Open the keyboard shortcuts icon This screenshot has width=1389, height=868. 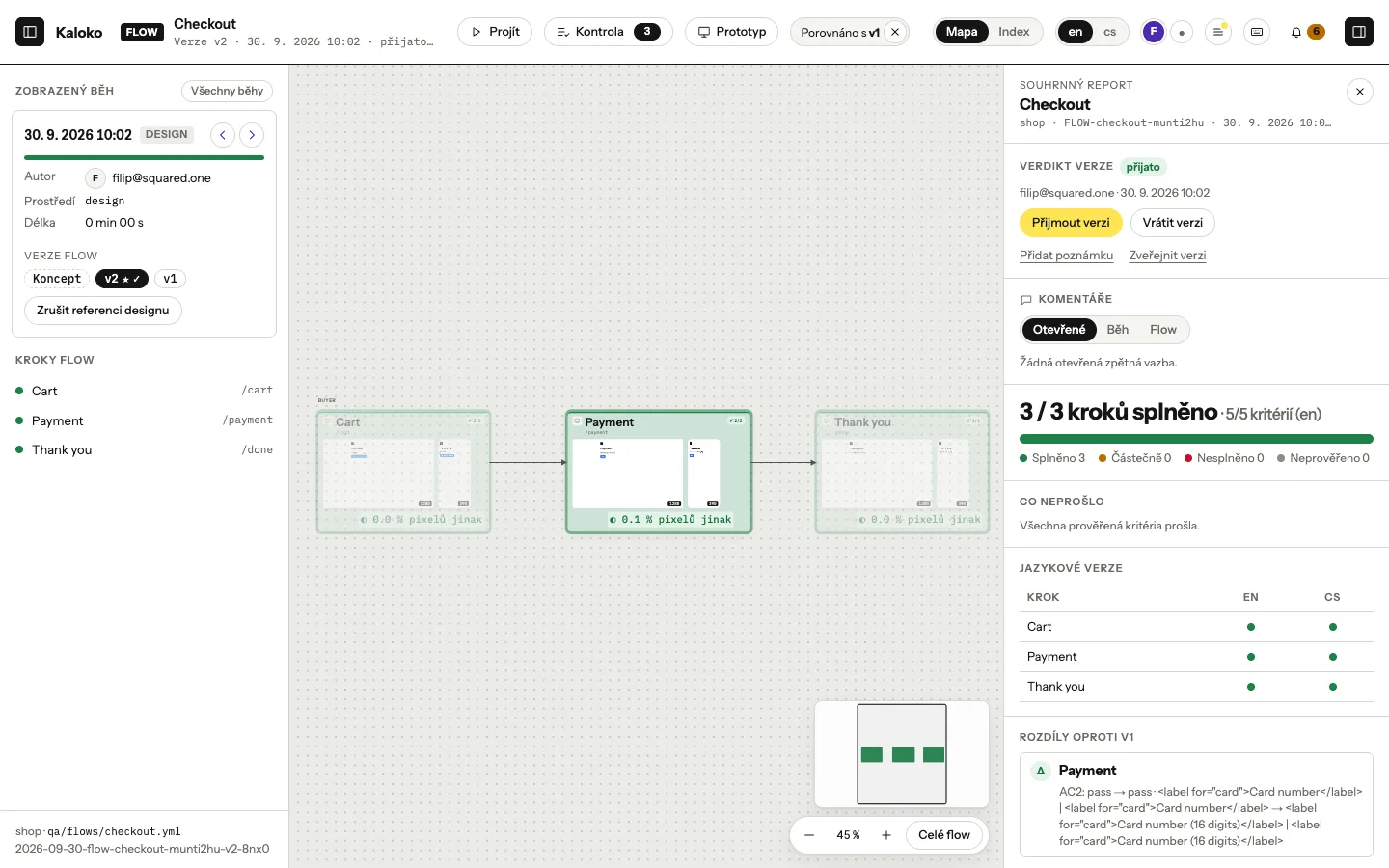(1257, 32)
